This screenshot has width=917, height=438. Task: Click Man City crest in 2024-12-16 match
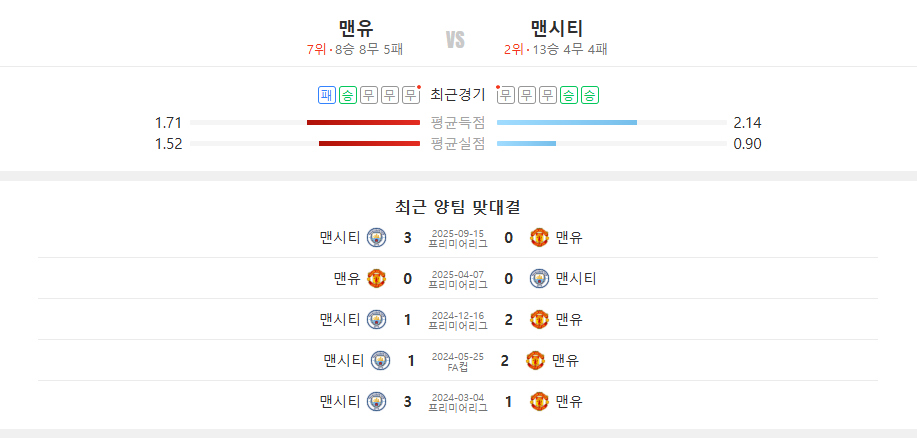[x=377, y=319]
